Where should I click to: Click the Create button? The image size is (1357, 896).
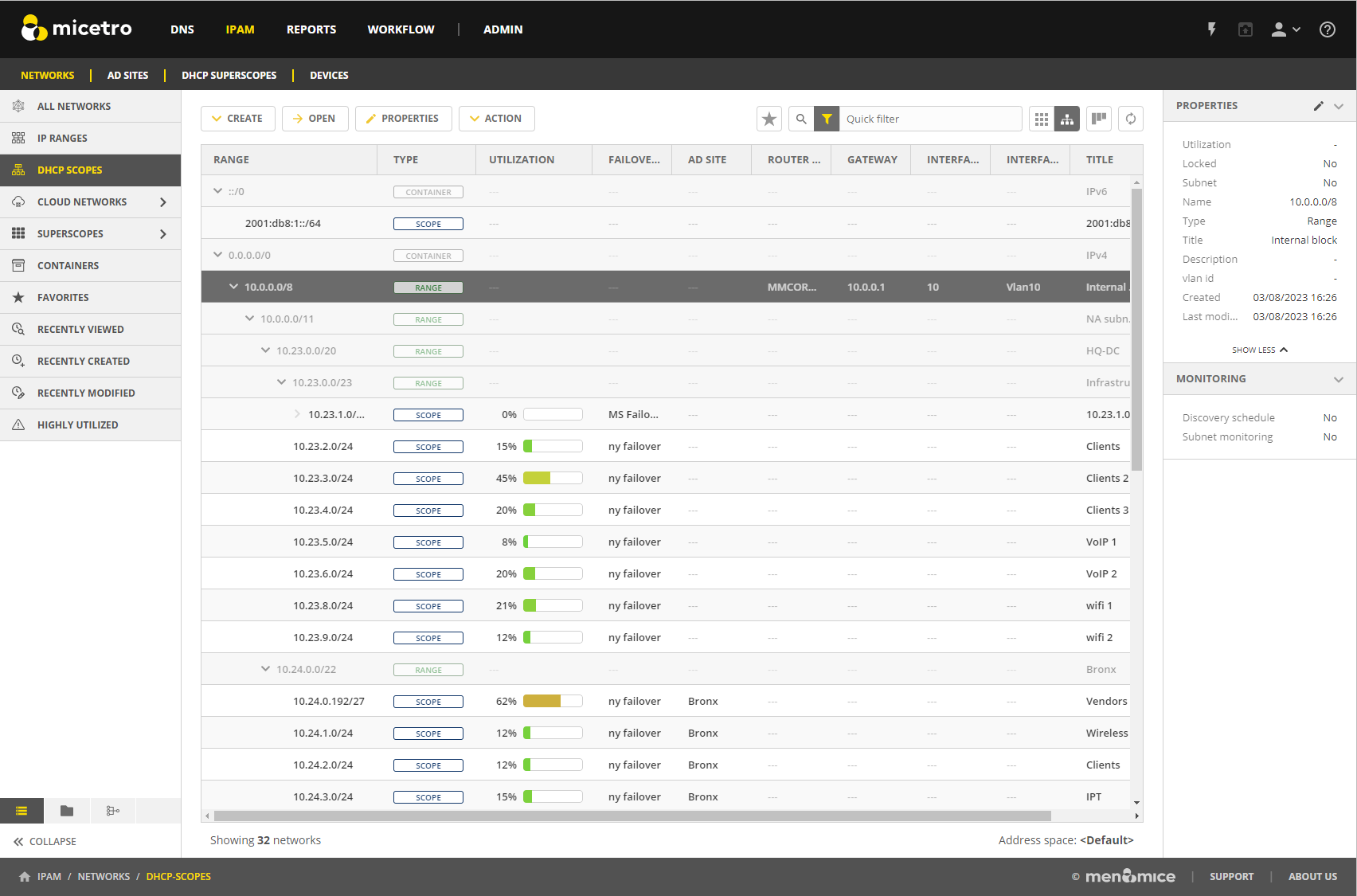point(237,119)
